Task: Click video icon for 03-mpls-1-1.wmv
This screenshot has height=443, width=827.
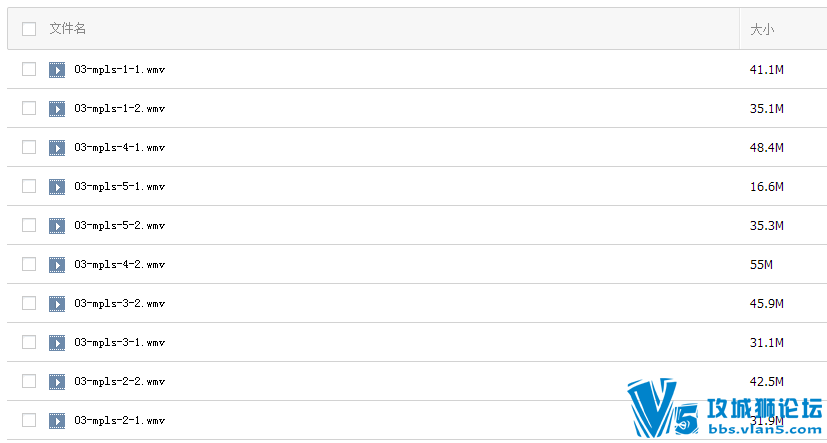Action: [57, 70]
